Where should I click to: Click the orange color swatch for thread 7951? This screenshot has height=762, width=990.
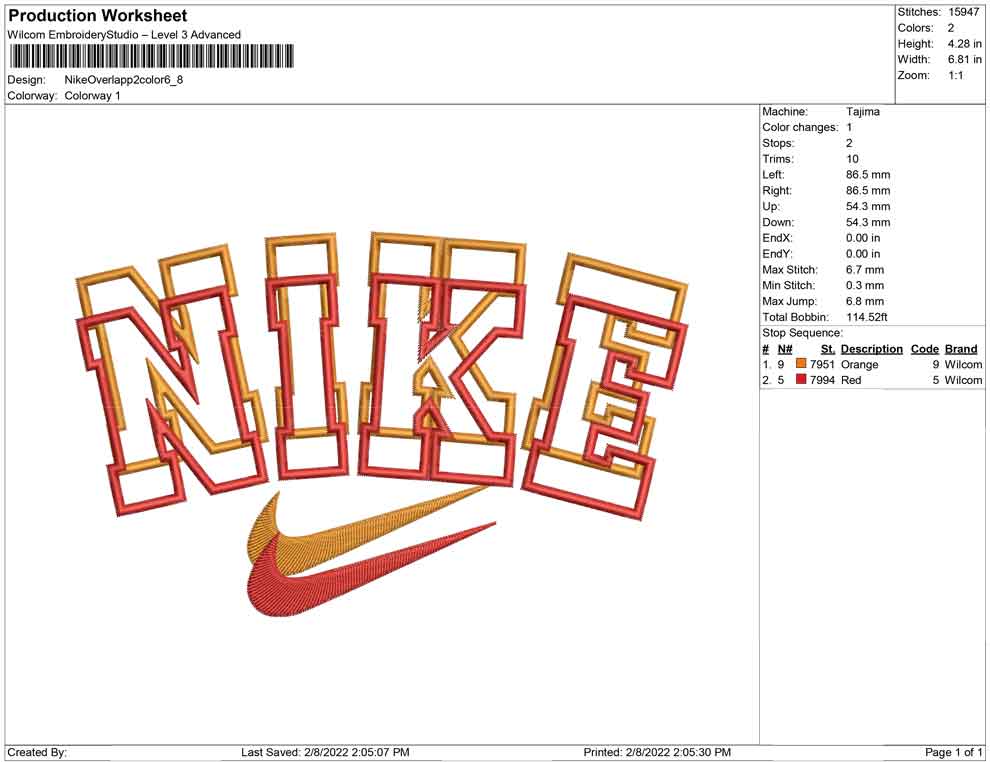(x=801, y=364)
